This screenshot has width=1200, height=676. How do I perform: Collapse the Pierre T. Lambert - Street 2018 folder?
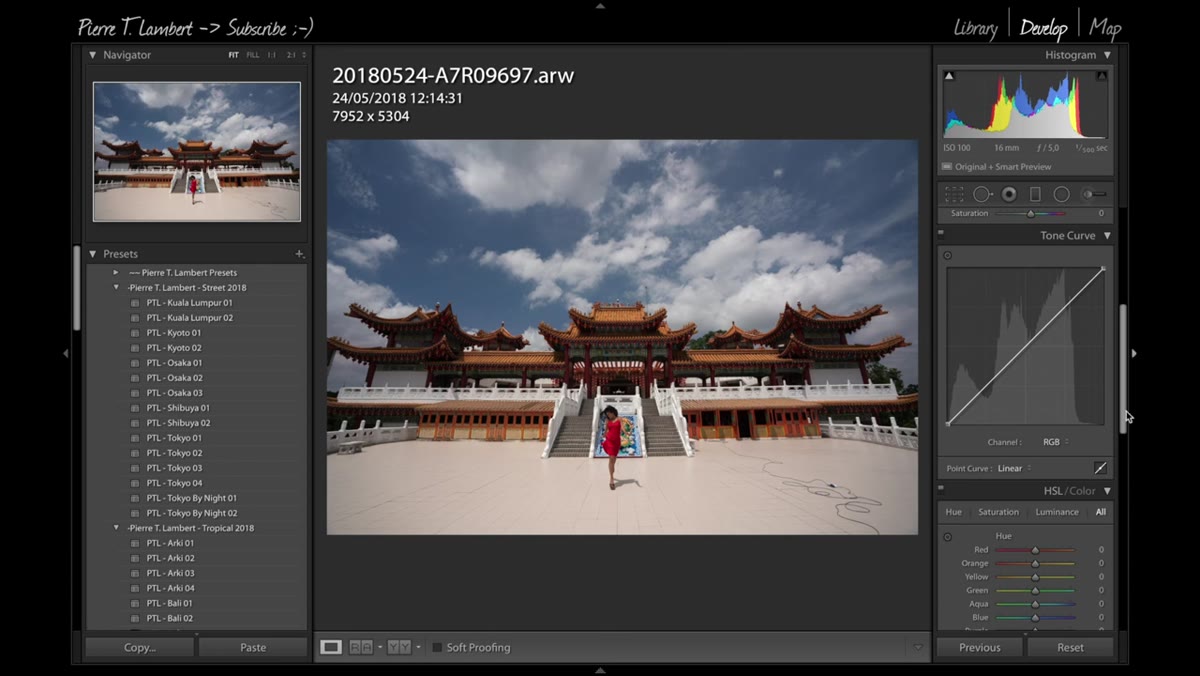[116, 288]
